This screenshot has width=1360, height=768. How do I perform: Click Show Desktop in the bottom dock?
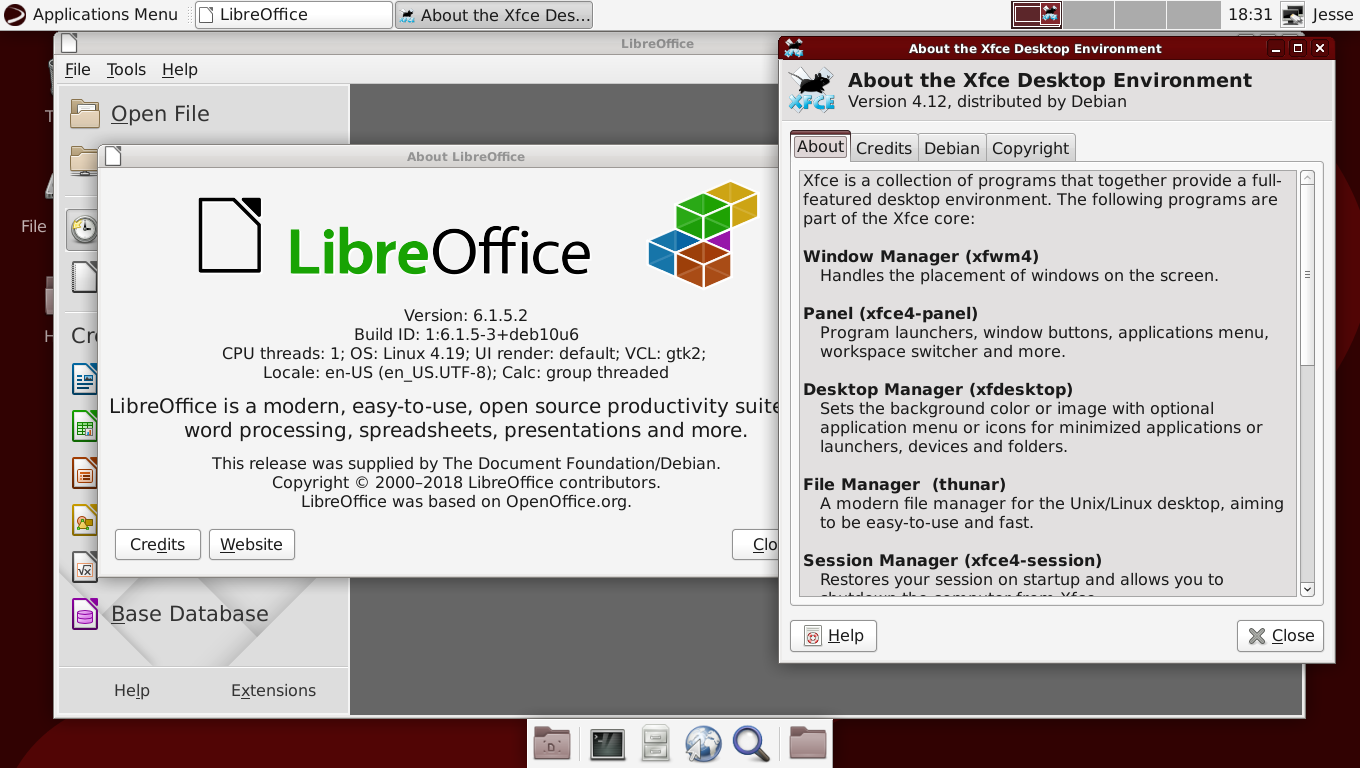coord(552,744)
